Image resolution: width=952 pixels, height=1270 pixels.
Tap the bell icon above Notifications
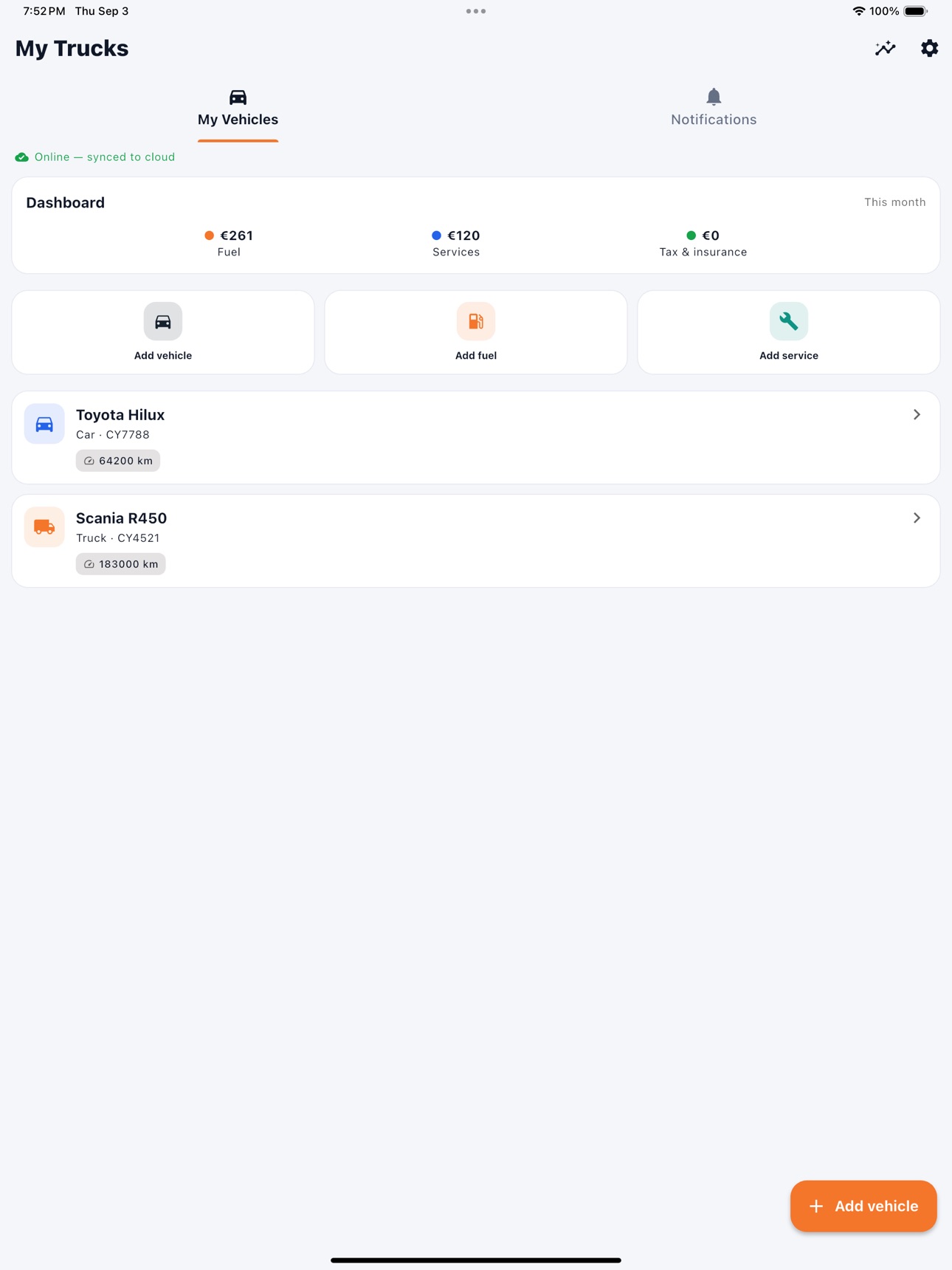[x=714, y=97]
